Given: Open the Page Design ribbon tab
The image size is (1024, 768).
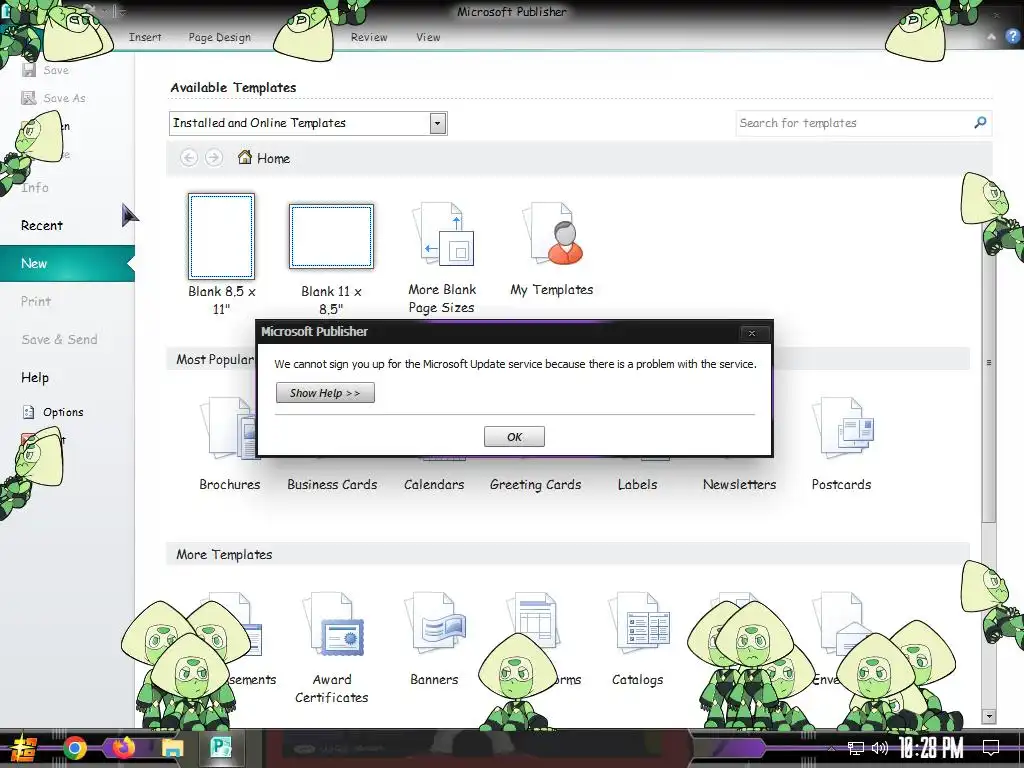Looking at the screenshot, I should (x=219, y=37).
